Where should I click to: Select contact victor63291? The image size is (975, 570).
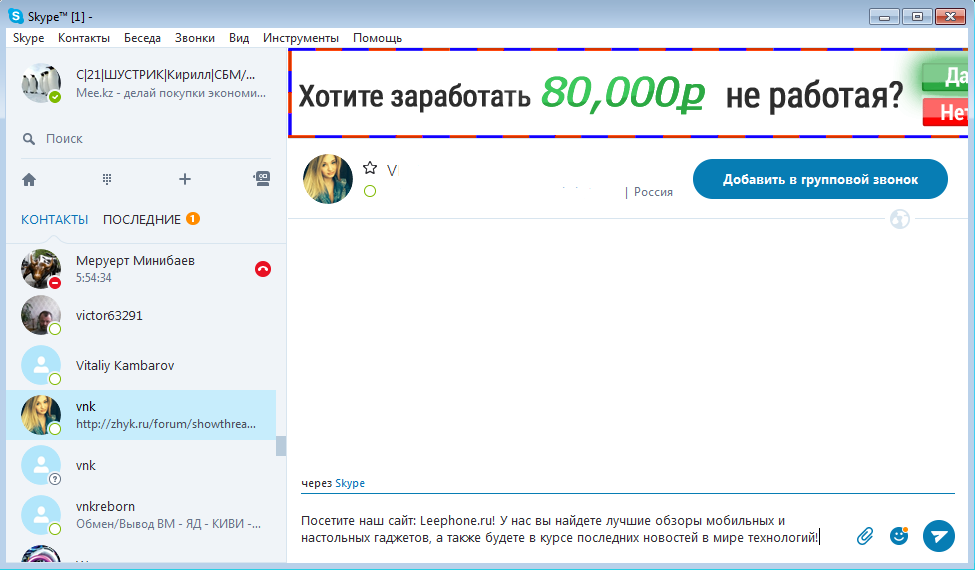110,315
